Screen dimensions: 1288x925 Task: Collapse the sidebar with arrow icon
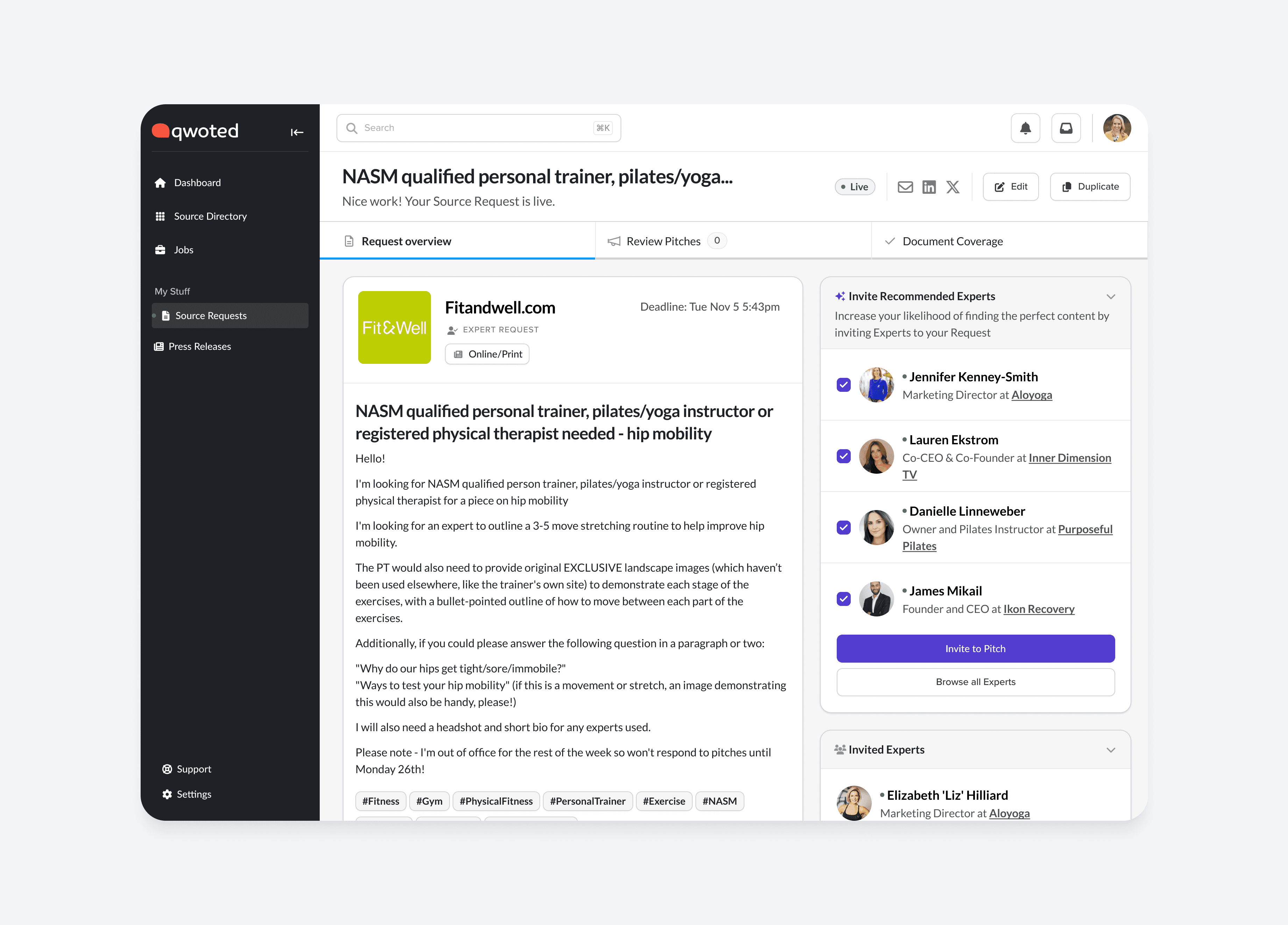click(x=297, y=132)
